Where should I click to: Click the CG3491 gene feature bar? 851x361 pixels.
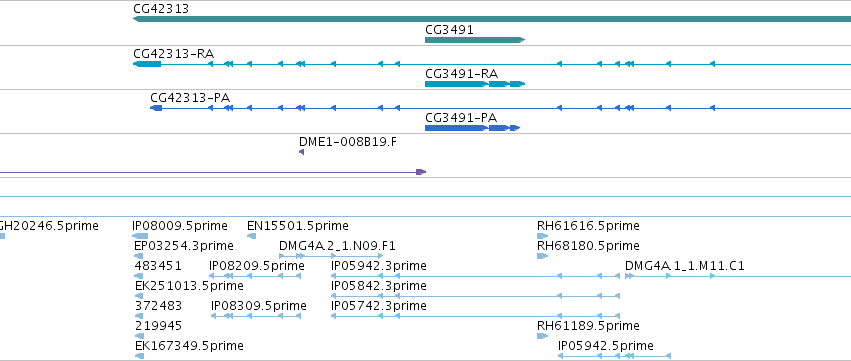[x=475, y=40]
